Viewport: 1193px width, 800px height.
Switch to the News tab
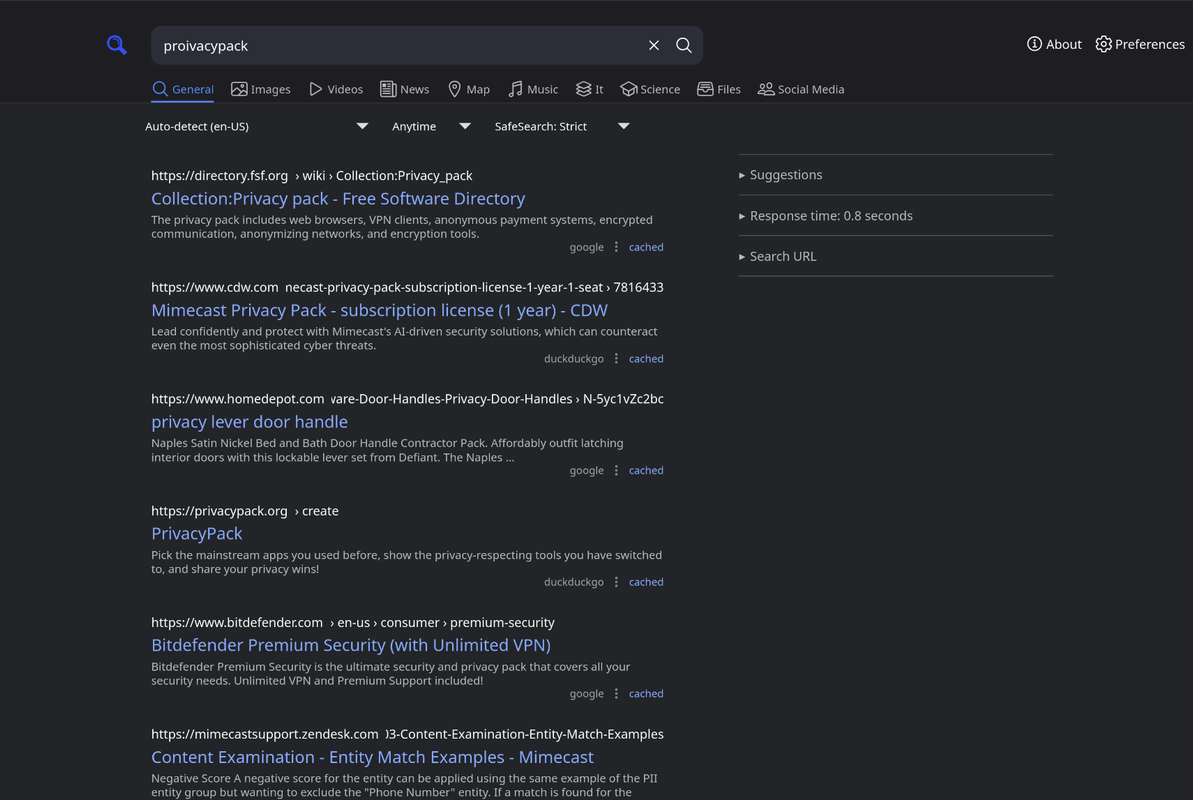click(404, 89)
